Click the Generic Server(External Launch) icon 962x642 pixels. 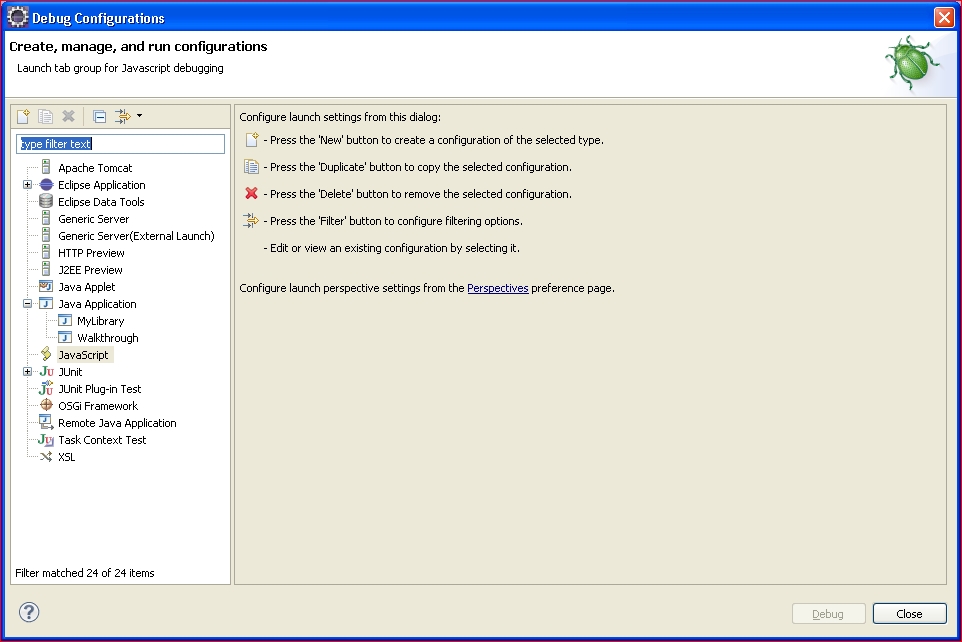tap(46, 235)
